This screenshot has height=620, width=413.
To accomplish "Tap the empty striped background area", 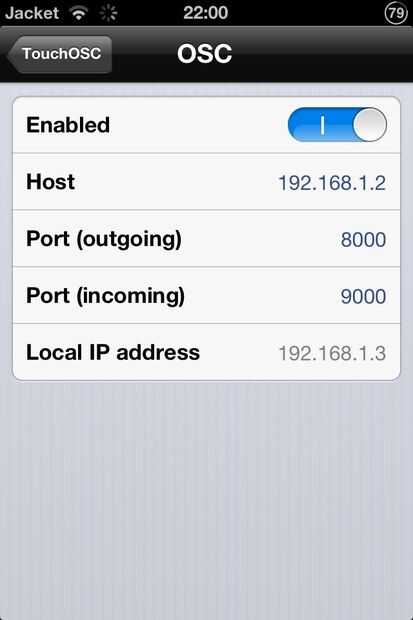I will click(x=206, y=500).
